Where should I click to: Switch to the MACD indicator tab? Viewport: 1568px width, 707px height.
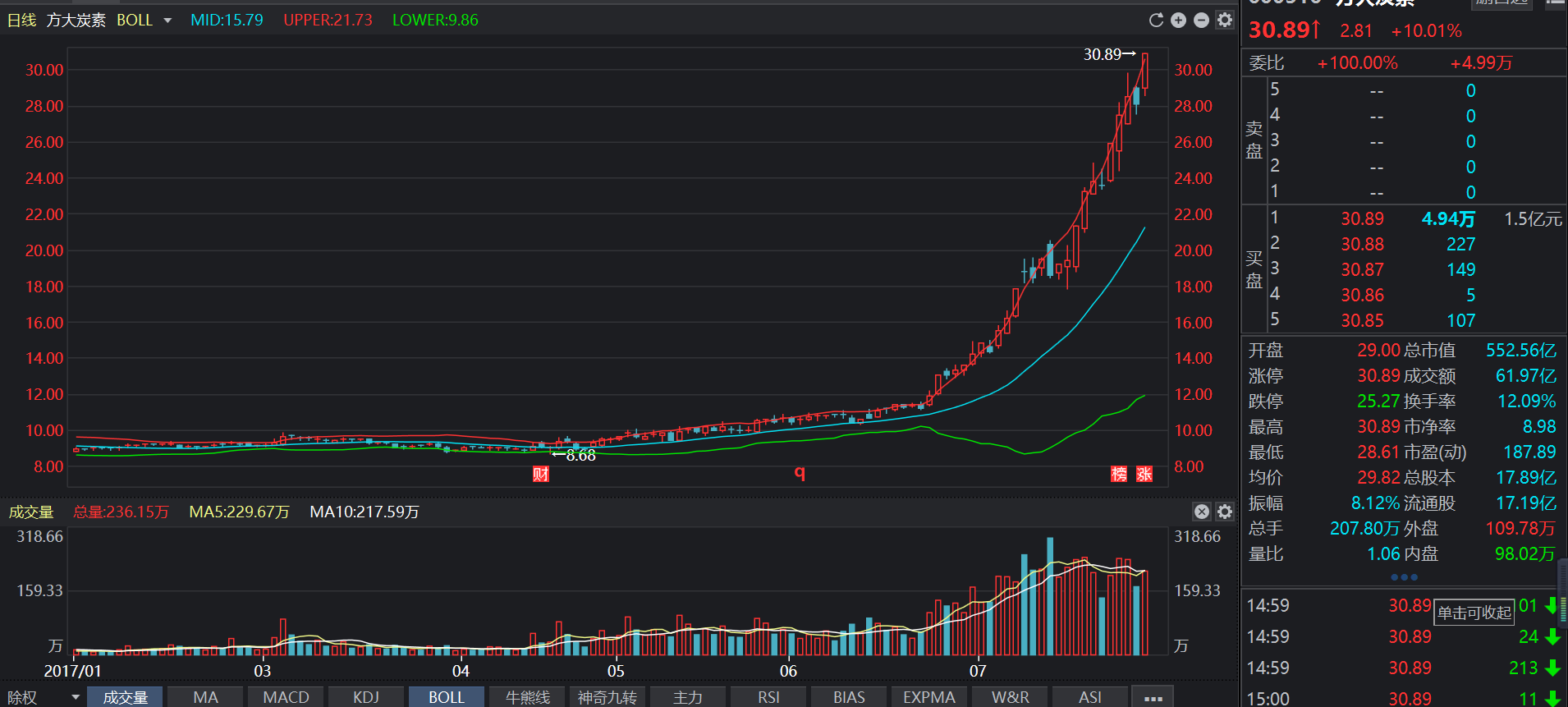coord(286,697)
